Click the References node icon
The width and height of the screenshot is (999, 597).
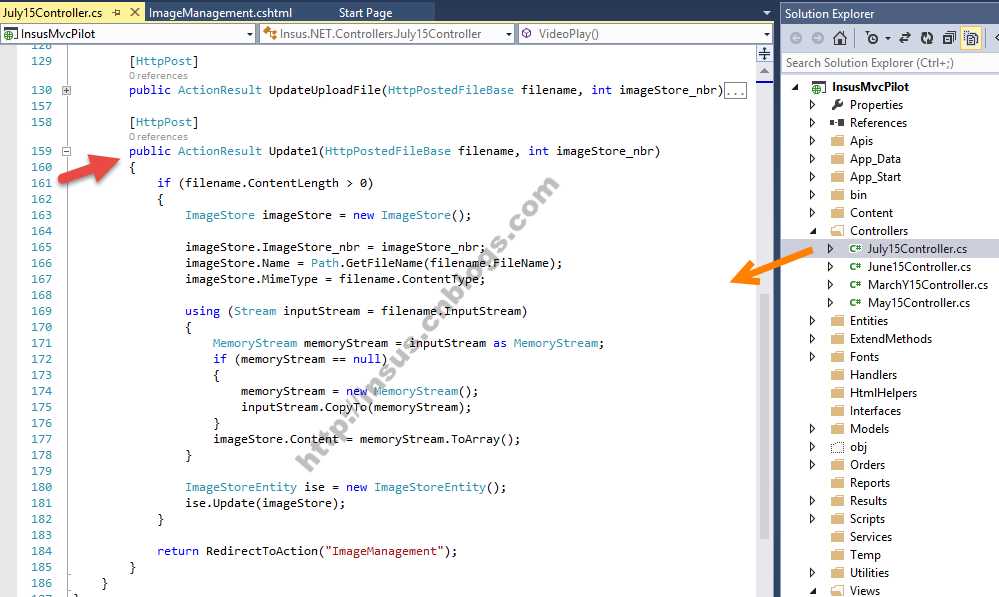[x=837, y=122]
